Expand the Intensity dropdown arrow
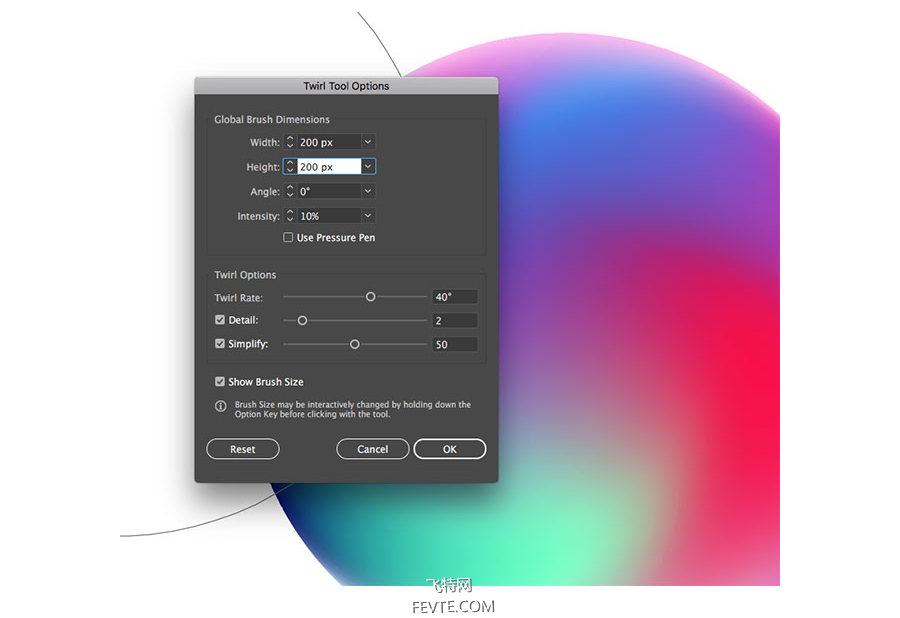The height and width of the screenshot is (618, 900). point(368,216)
